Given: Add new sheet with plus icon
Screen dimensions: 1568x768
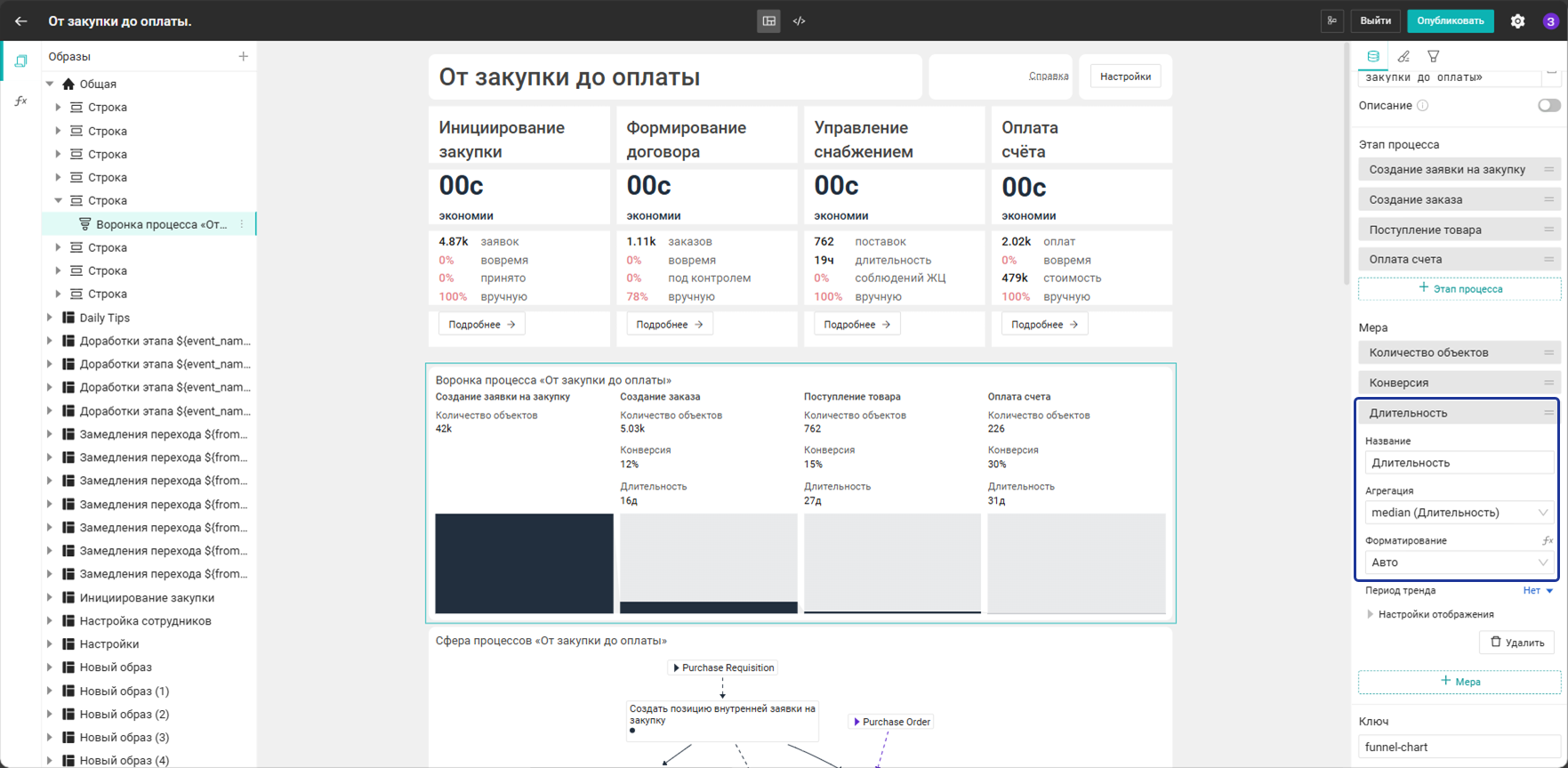Looking at the screenshot, I should [x=243, y=56].
